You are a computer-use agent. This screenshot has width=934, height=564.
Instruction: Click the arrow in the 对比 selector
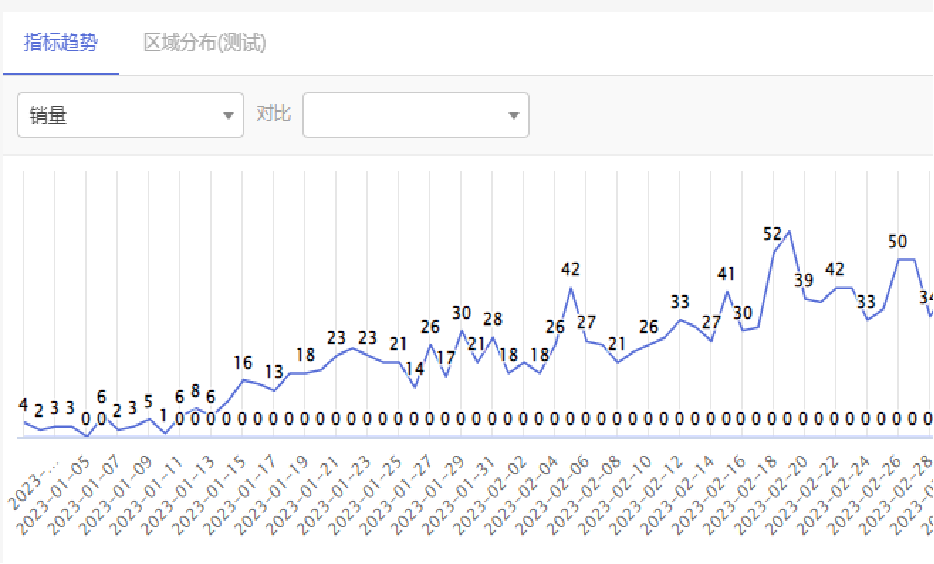click(x=514, y=116)
